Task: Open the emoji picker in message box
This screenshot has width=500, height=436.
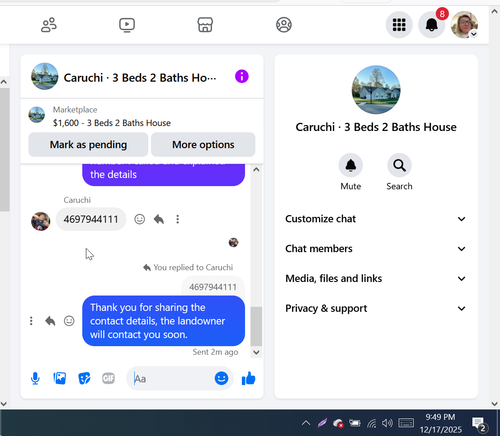Action: click(221, 378)
